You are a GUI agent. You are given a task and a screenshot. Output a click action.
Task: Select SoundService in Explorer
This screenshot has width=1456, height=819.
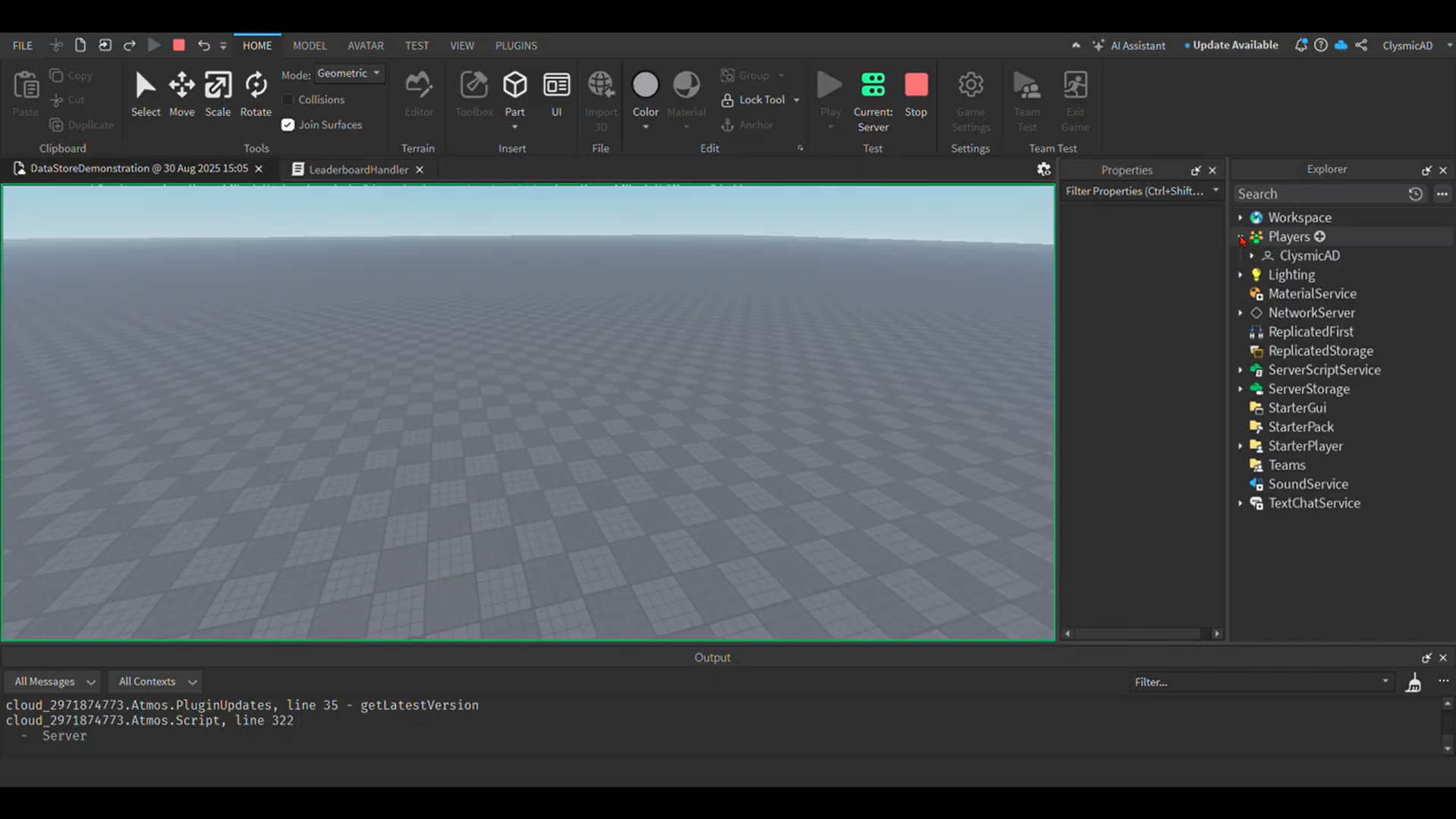[x=1308, y=484]
